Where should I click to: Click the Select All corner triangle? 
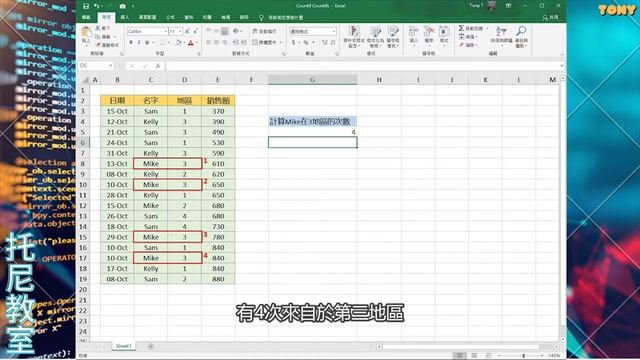click(85, 80)
